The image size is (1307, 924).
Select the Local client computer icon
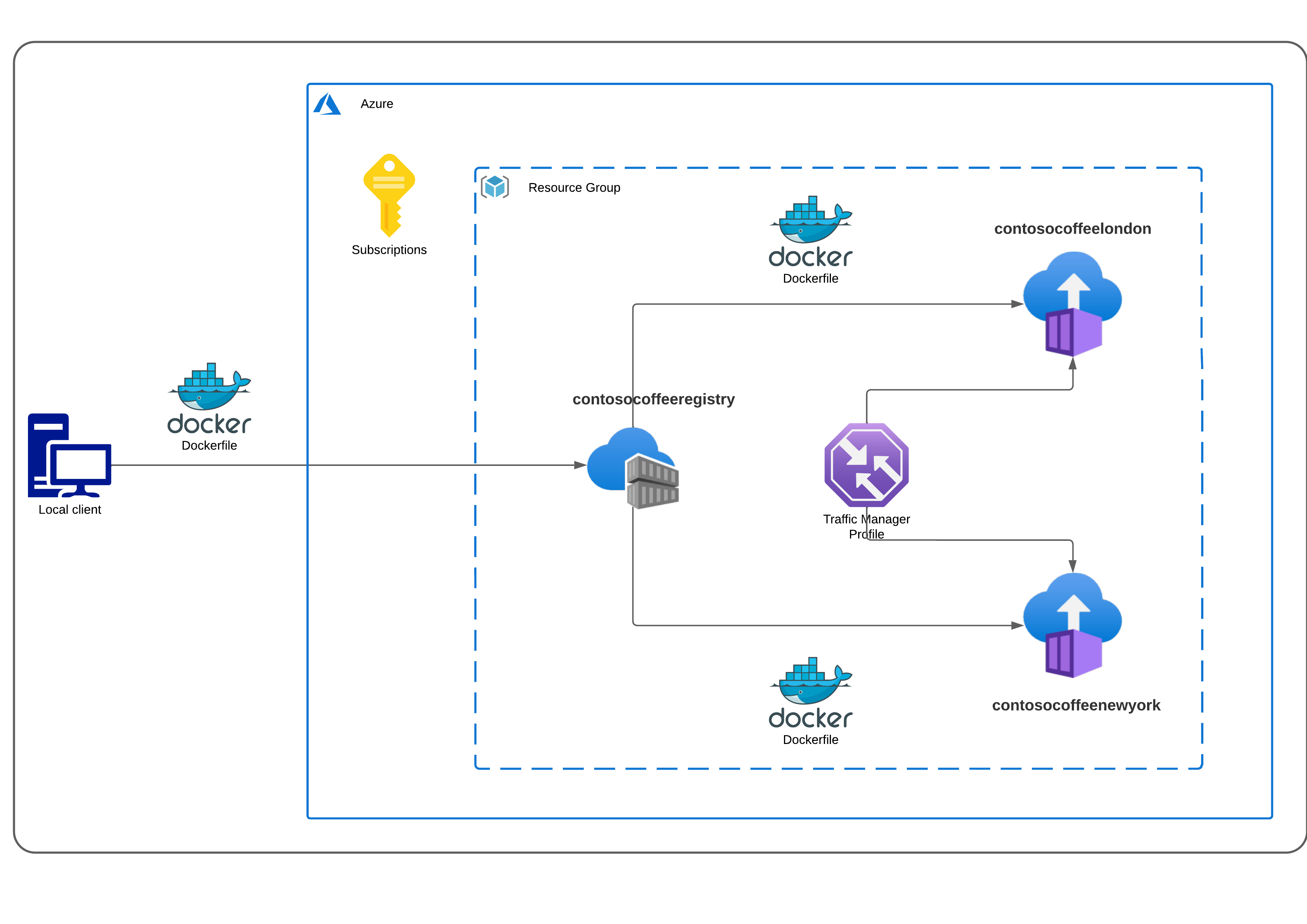point(69,455)
